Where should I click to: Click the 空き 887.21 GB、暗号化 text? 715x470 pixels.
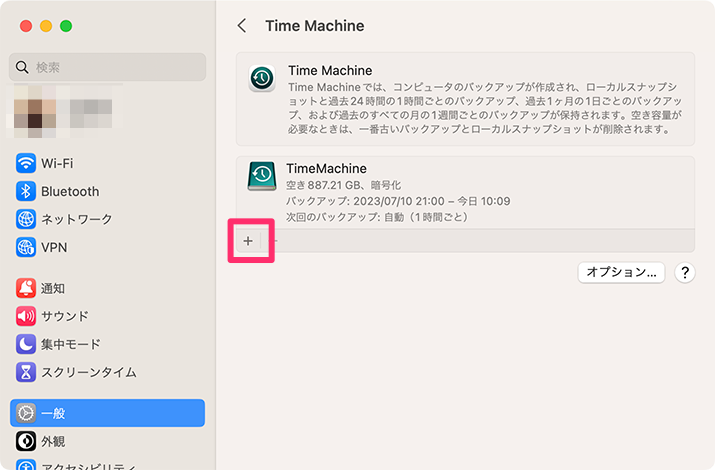(343, 185)
